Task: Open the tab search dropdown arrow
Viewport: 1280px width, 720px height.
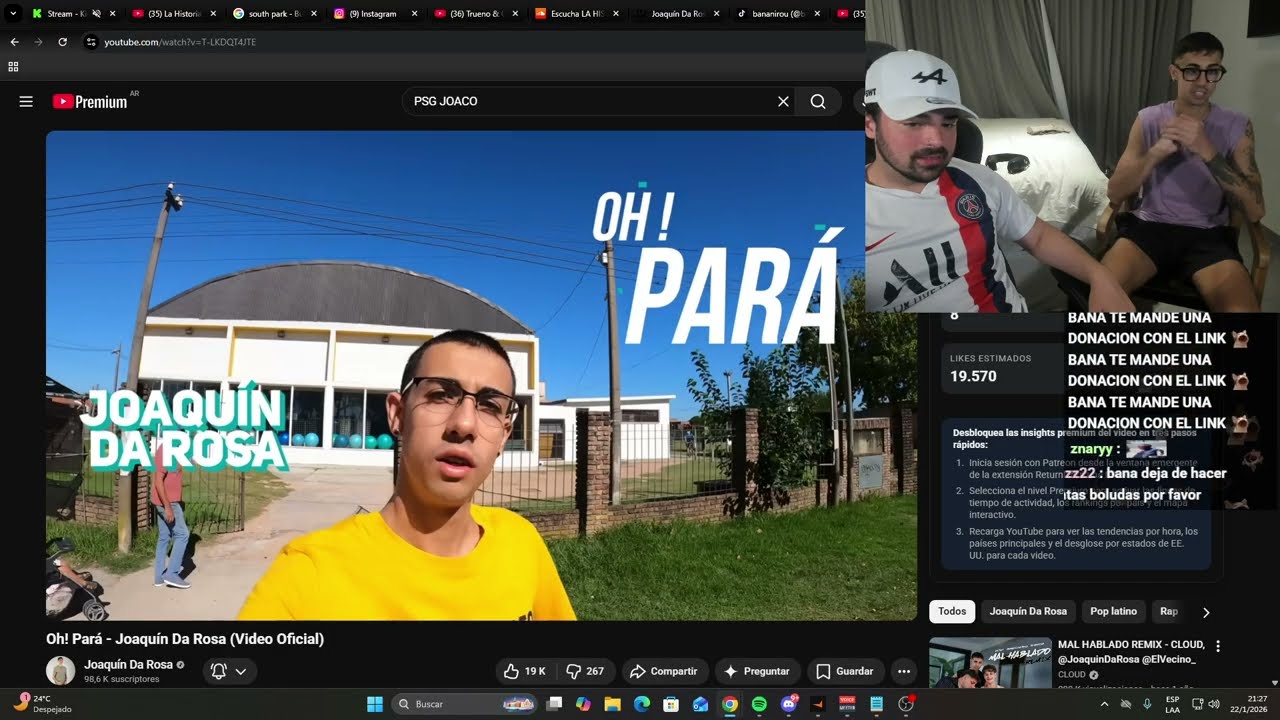Action: click(13, 14)
